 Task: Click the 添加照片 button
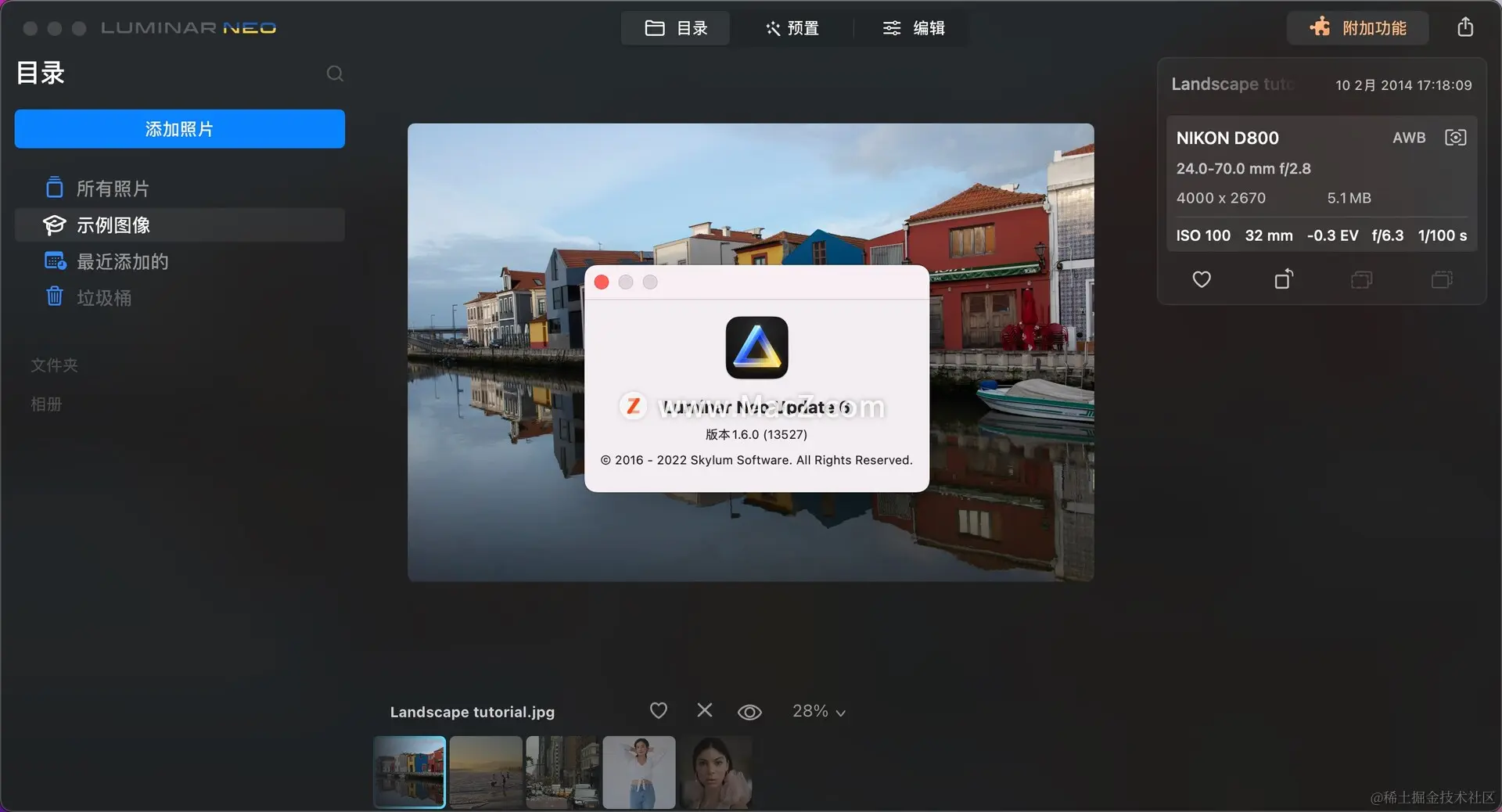[179, 129]
